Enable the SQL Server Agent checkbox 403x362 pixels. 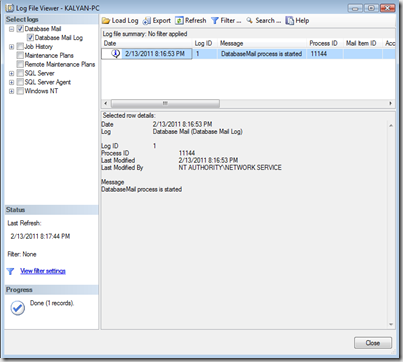tap(20, 82)
